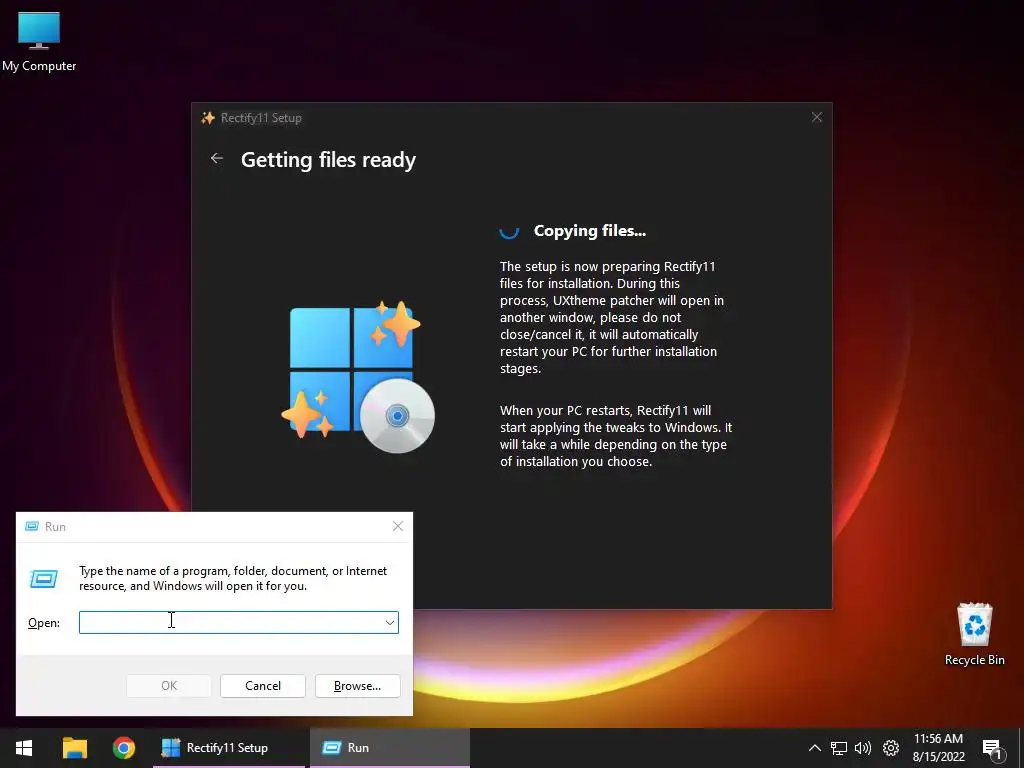Close the Run dialog
The height and width of the screenshot is (768, 1024).
398,526
